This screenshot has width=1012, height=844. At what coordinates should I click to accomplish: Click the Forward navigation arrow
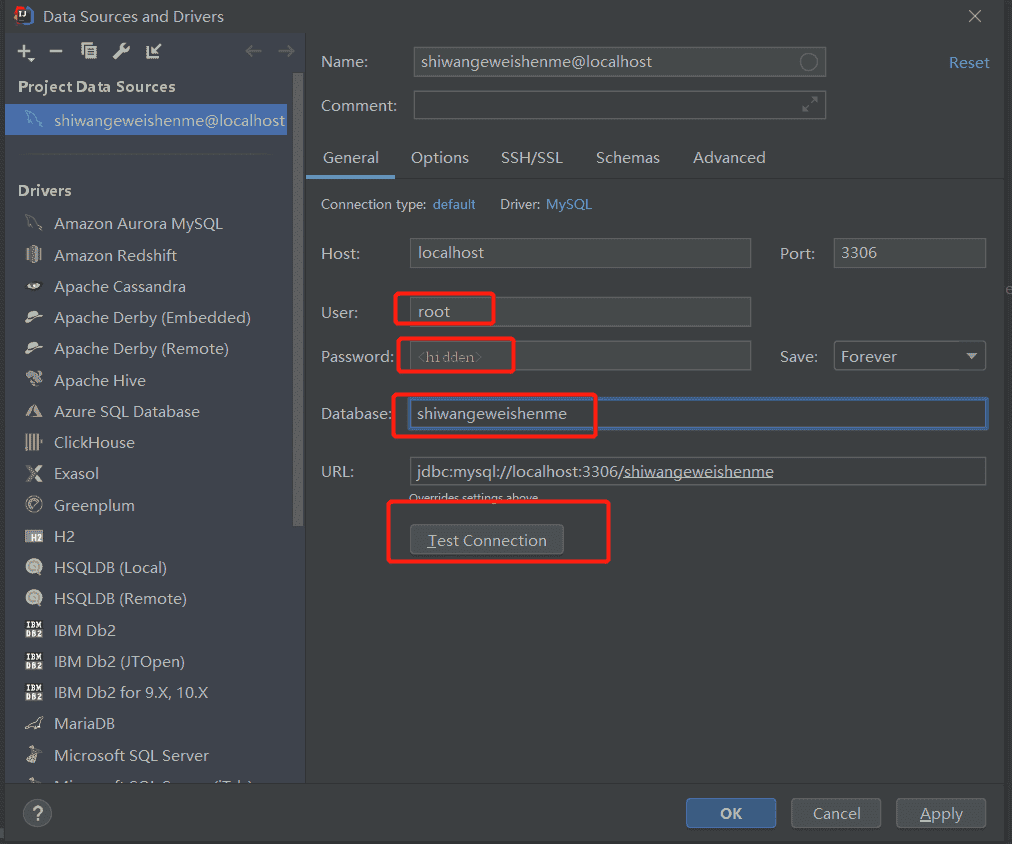coord(286,50)
